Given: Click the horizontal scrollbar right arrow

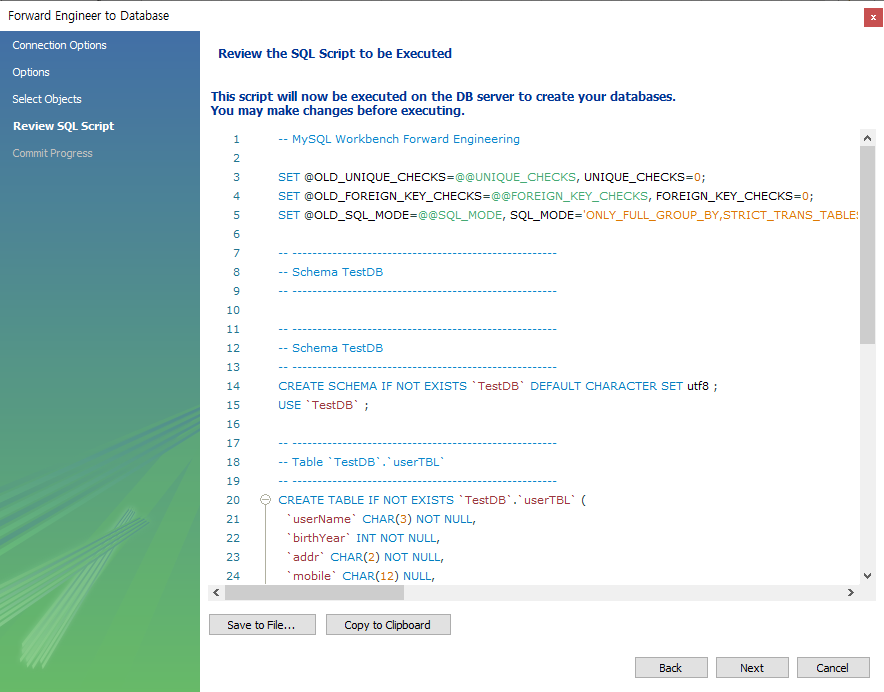Looking at the screenshot, I should click(x=851, y=592).
